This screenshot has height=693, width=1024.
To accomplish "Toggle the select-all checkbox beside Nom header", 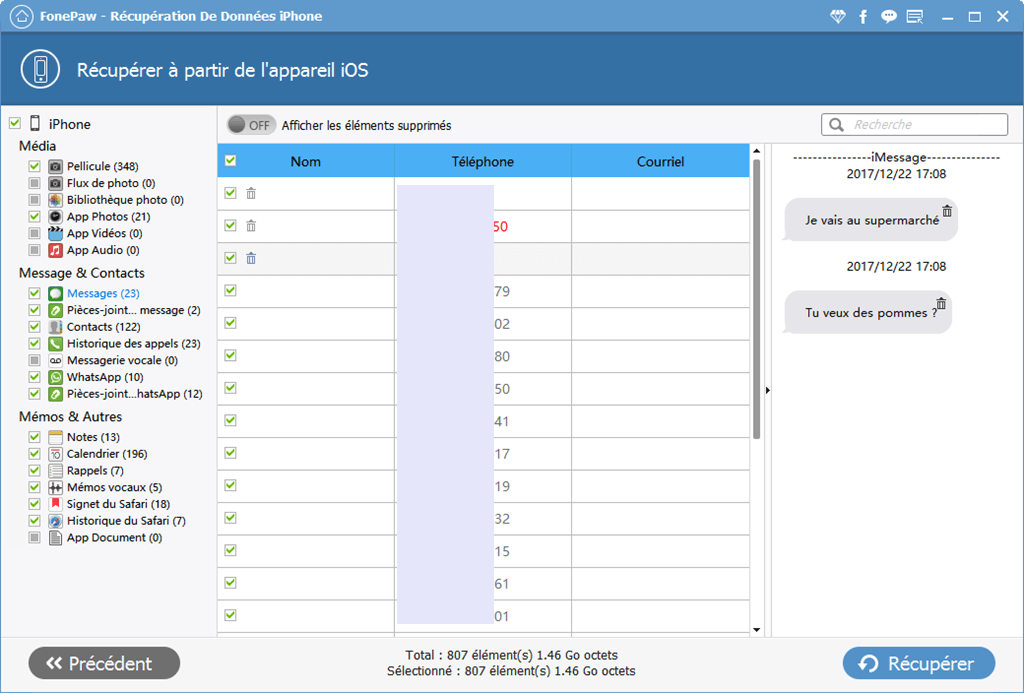I will (x=231, y=161).
